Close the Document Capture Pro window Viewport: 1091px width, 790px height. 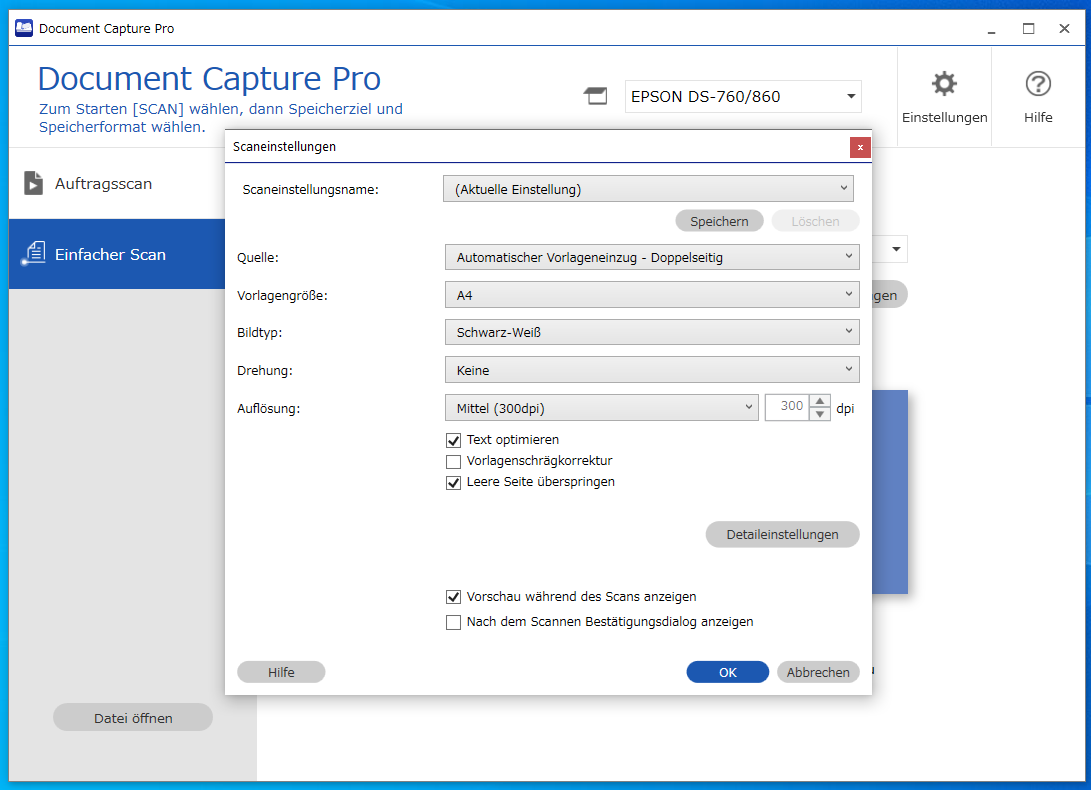(x=1065, y=29)
